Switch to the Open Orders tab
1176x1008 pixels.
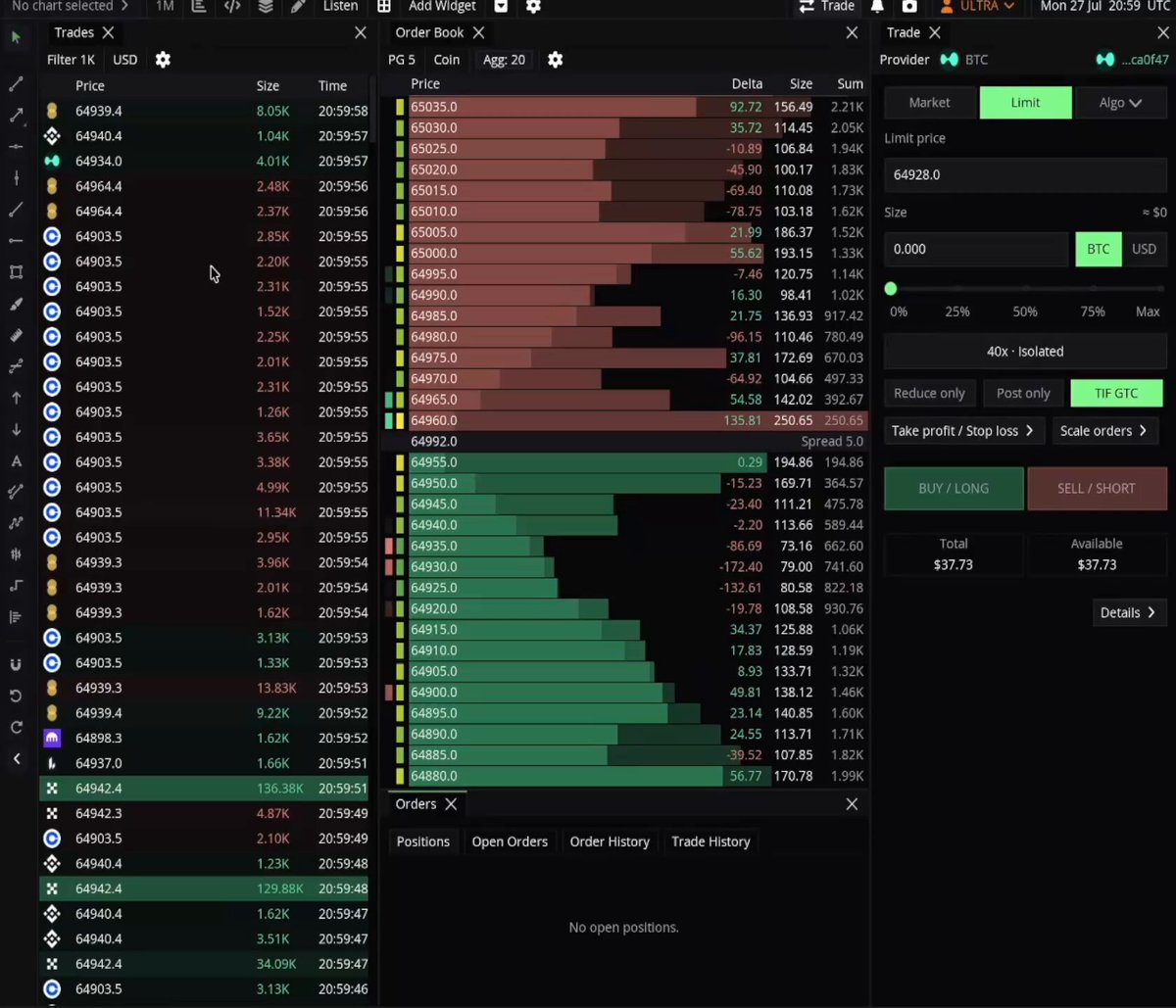(x=510, y=841)
